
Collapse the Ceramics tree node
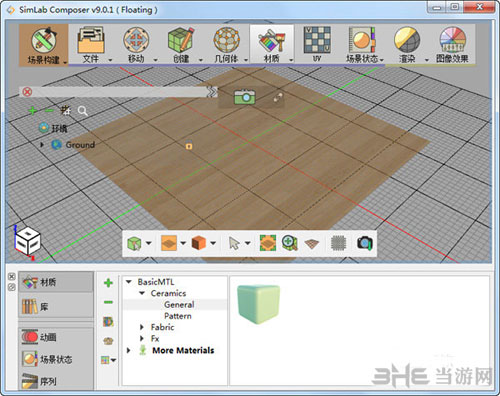pos(142,293)
